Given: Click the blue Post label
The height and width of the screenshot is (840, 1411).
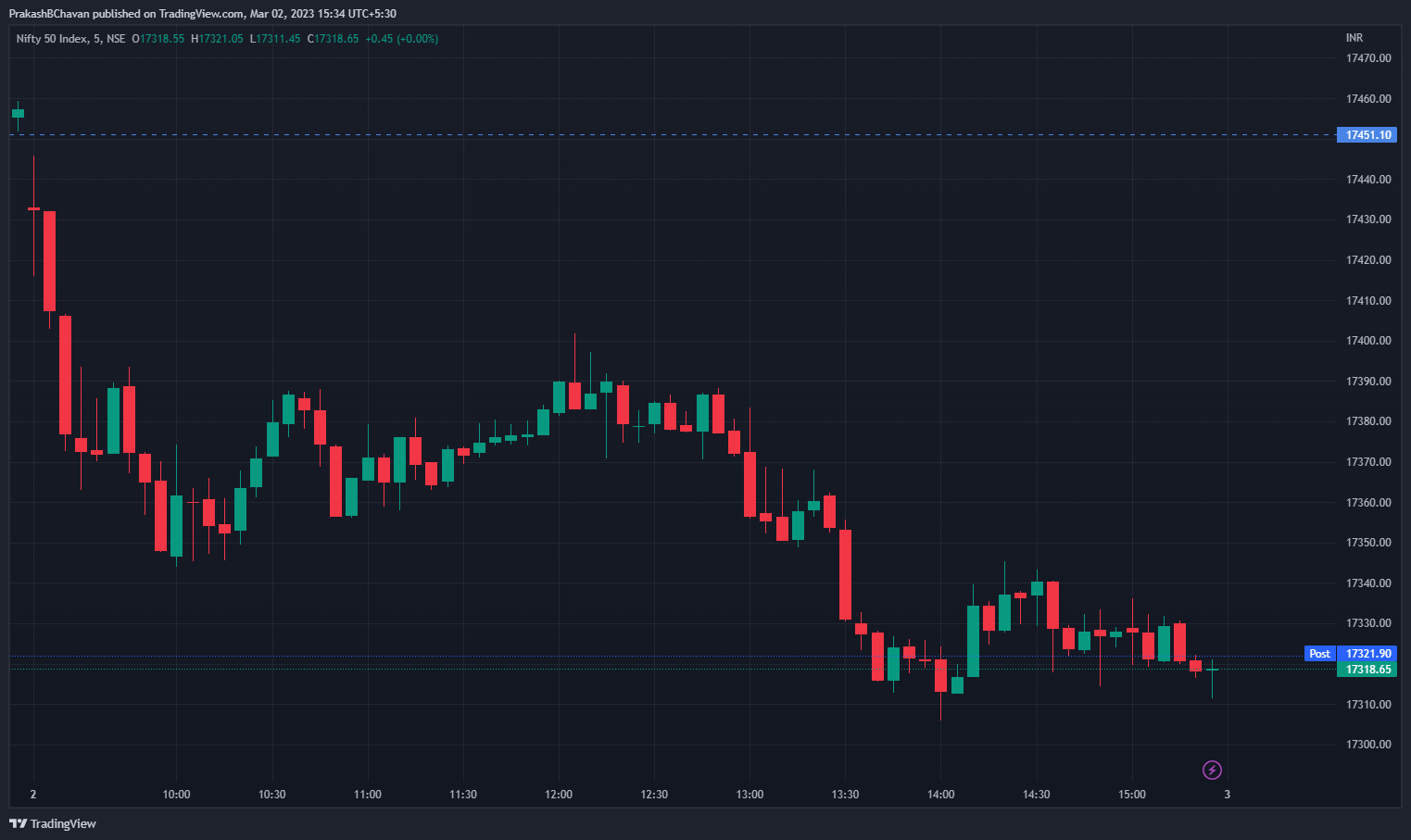Looking at the screenshot, I should (1319, 654).
